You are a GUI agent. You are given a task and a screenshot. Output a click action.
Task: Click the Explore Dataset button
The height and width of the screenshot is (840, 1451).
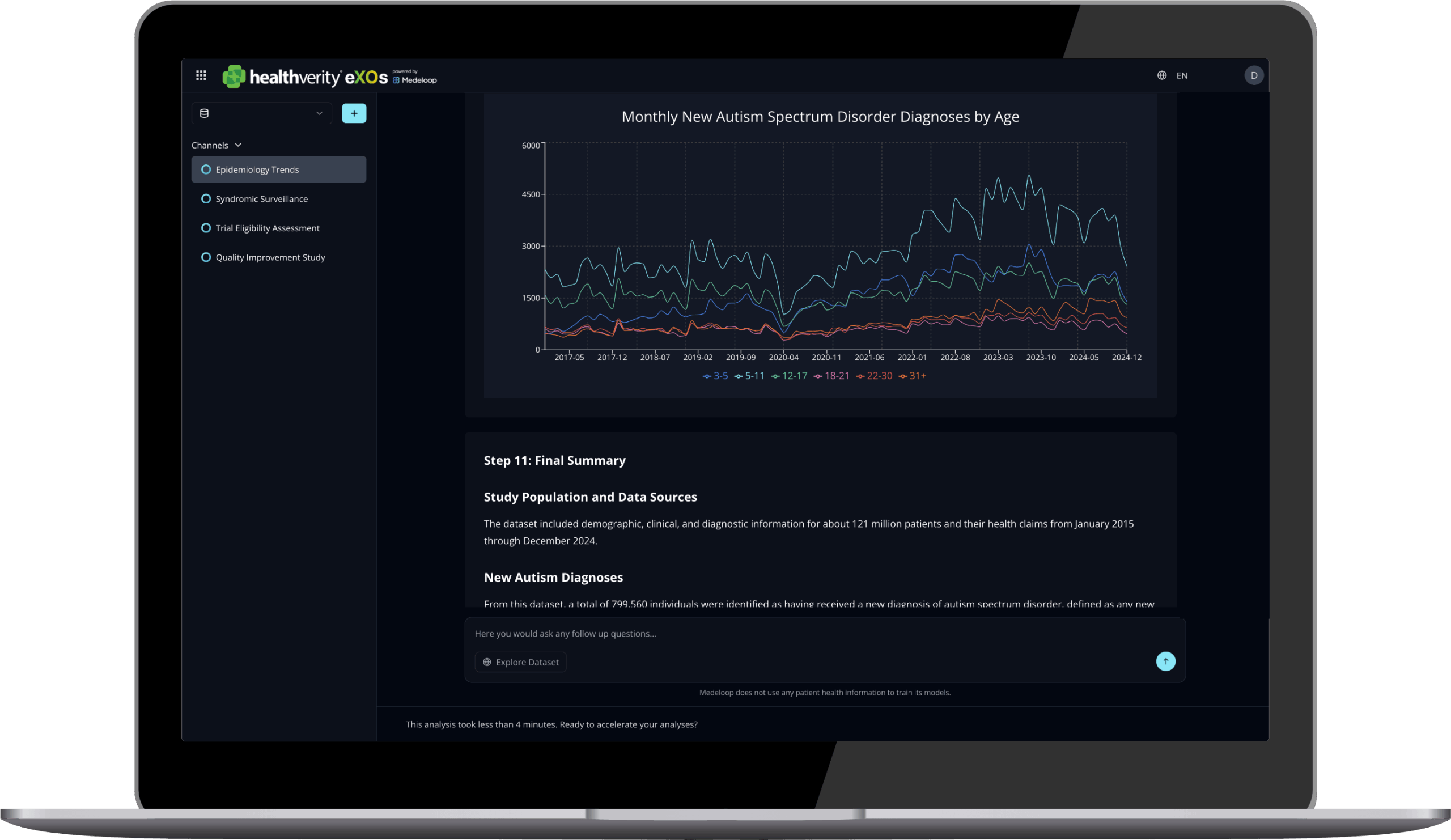pos(520,662)
